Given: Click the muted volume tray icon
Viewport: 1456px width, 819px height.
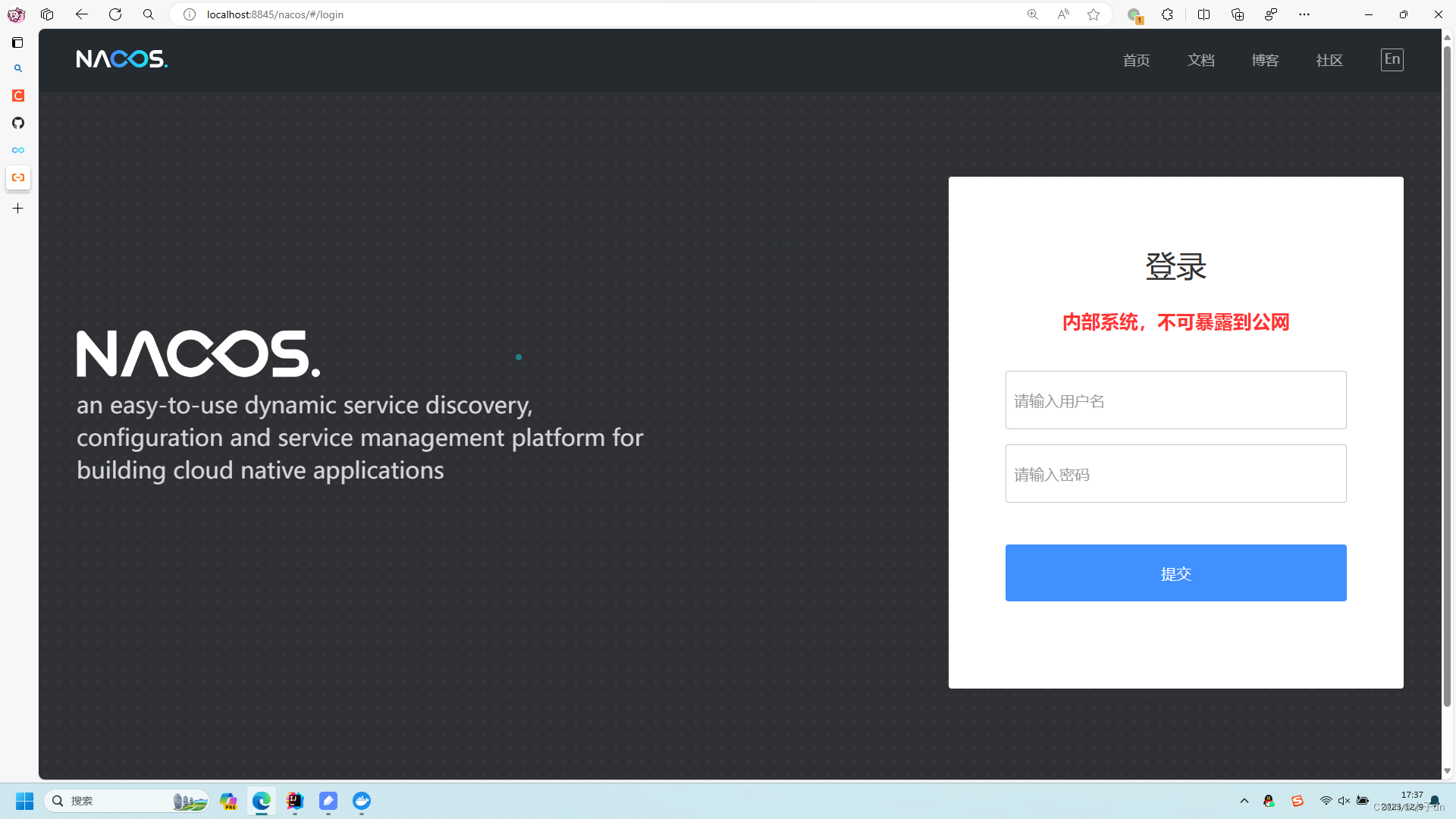Looking at the screenshot, I should point(1344,801).
